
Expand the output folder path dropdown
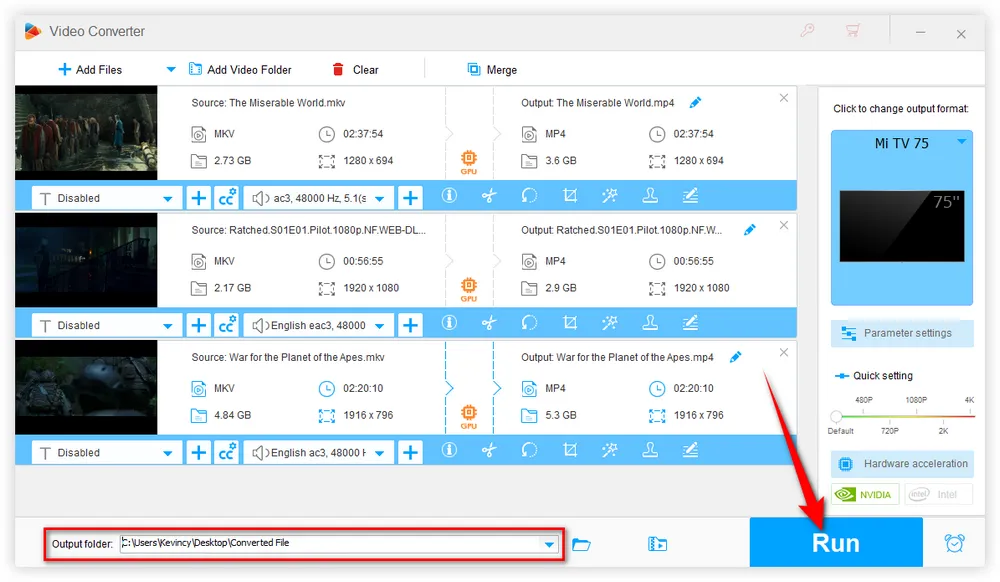[548, 544]
